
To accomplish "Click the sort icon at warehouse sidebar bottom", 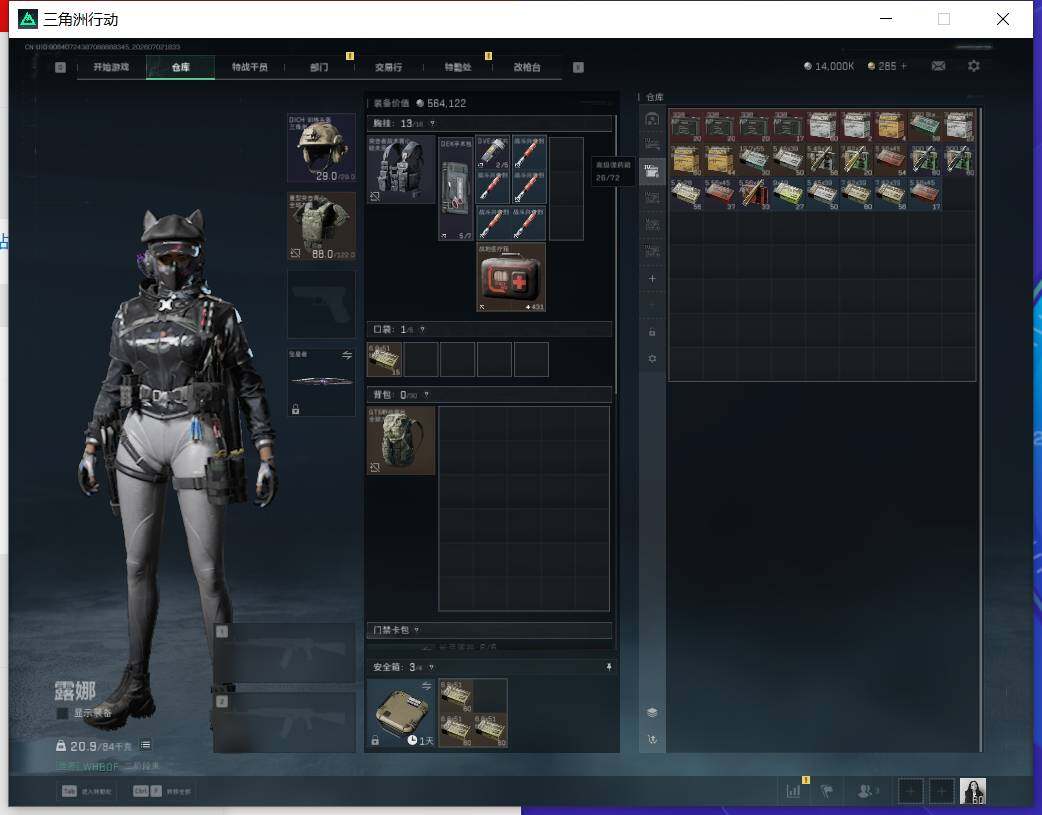I will 652,739.
